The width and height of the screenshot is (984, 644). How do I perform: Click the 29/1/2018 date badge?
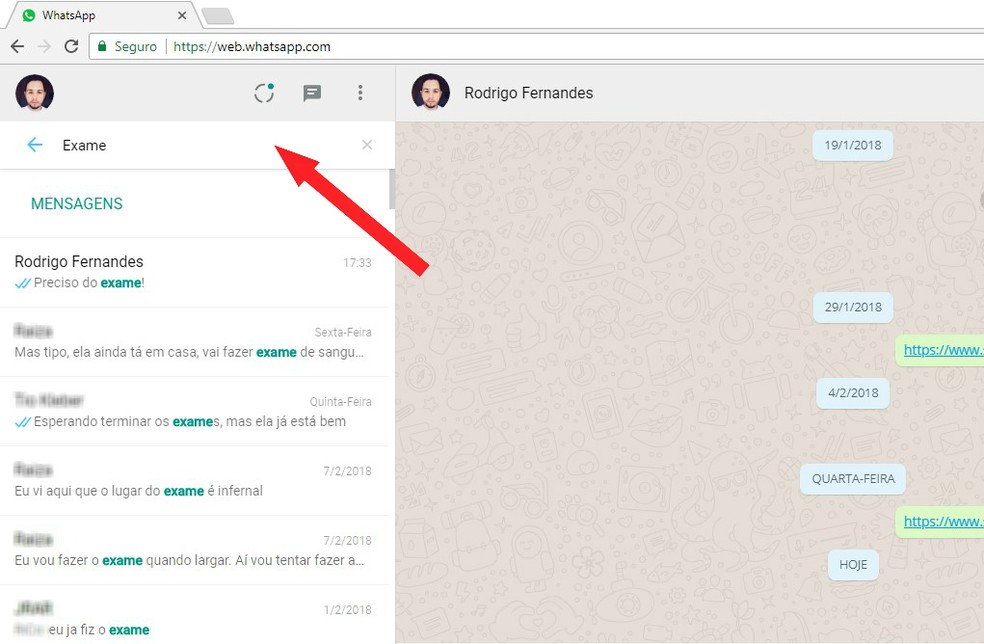pos(853,307)
